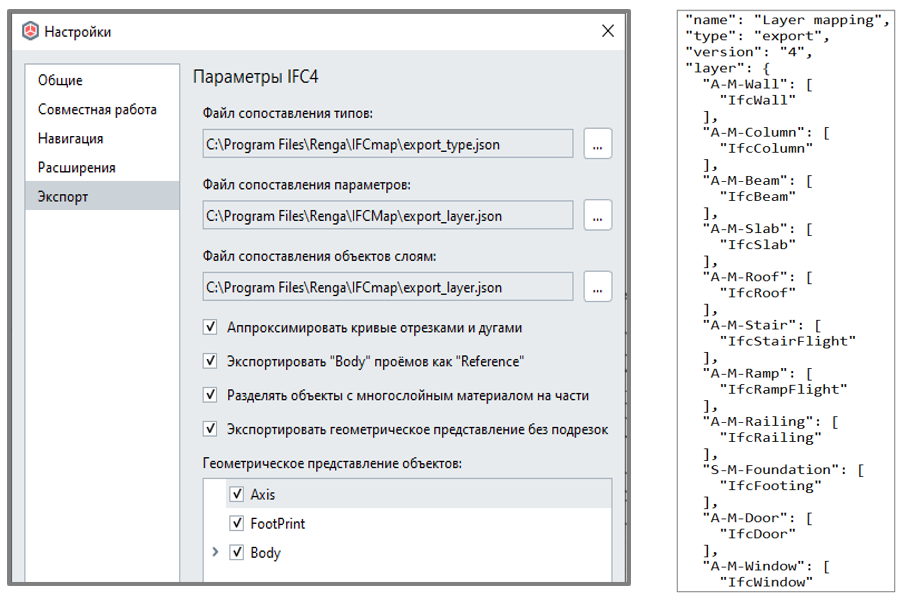The height and width of the screenshot is (598, 903).
Task: Toggle Аппроксимировать кривые отрезками и дугами checkbox
Action: pyautogui.click(x=210, y=327)
